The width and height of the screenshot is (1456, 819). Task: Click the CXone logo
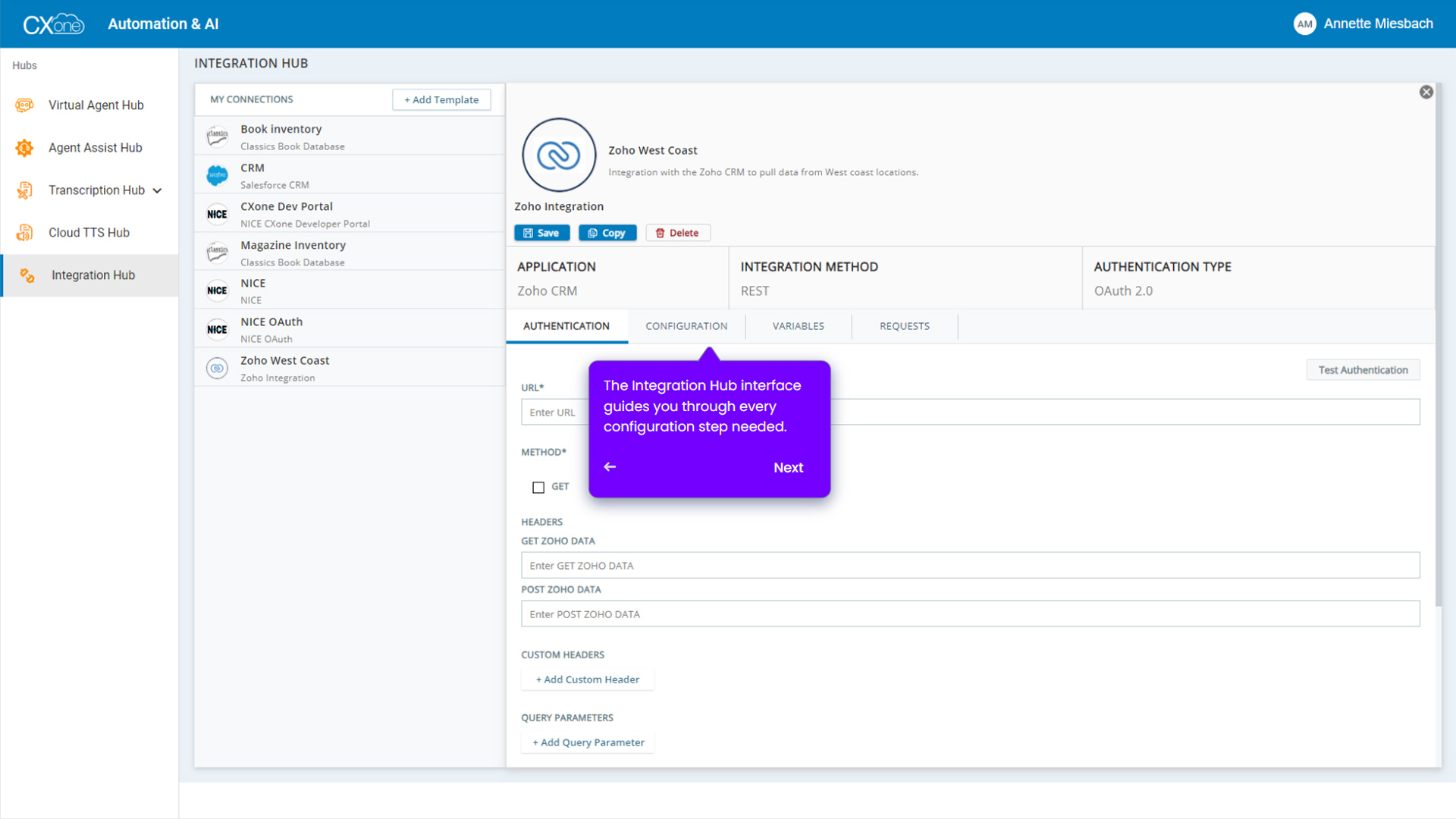(x=53, y=24)
